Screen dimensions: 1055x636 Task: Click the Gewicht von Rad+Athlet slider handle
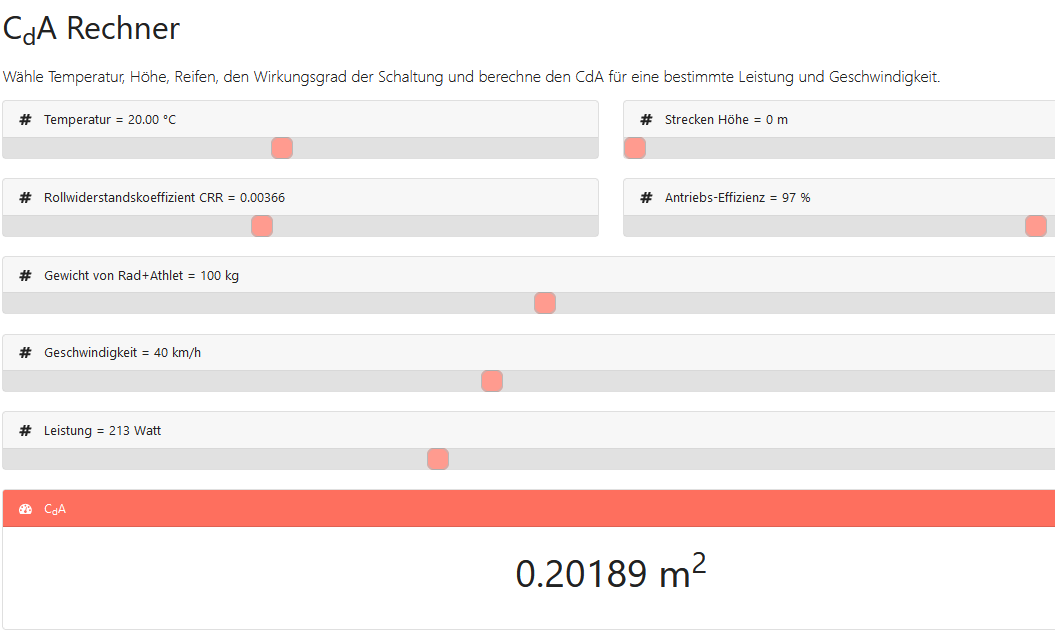(545, 303)
